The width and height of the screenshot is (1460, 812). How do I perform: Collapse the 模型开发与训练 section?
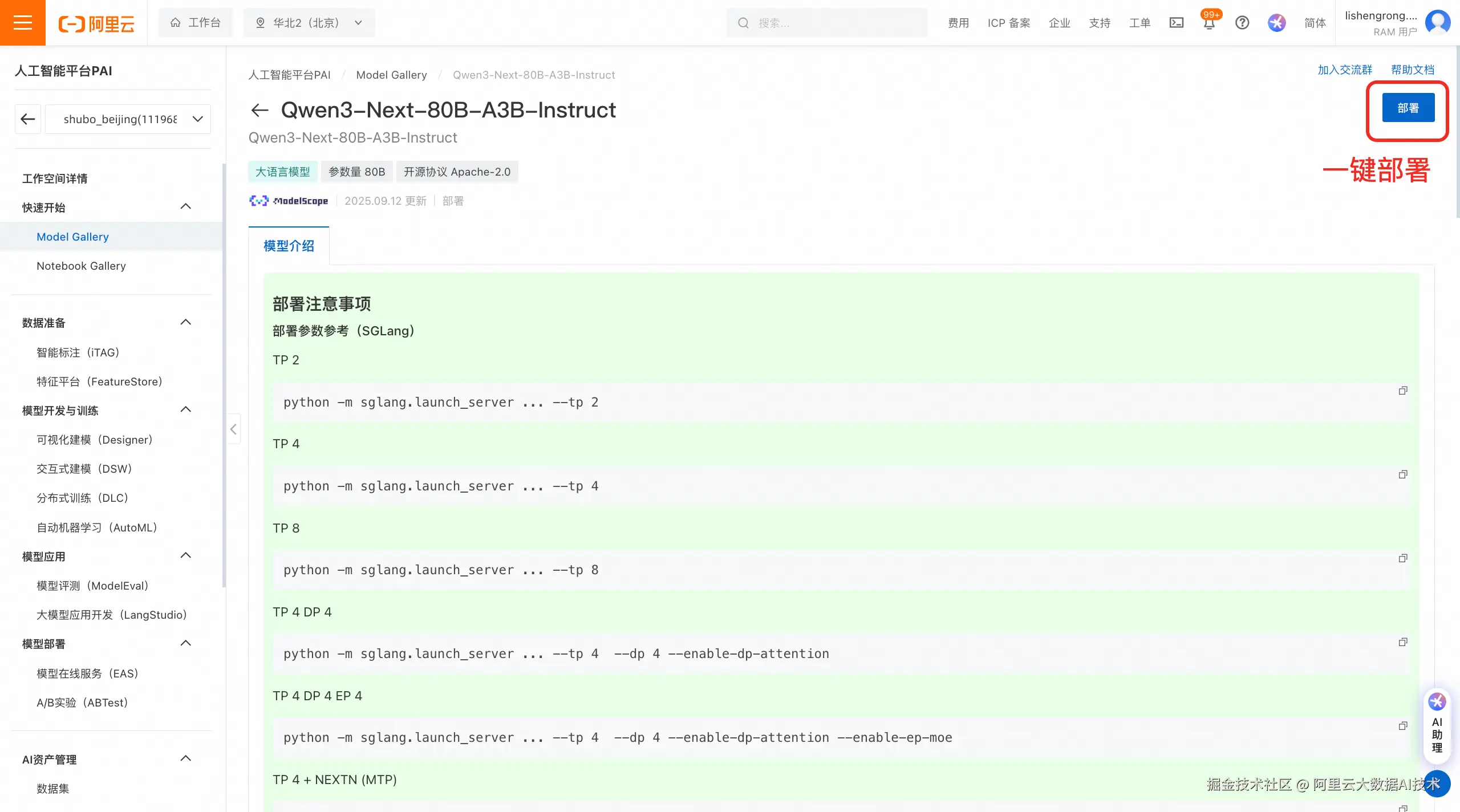pos(186,409)
